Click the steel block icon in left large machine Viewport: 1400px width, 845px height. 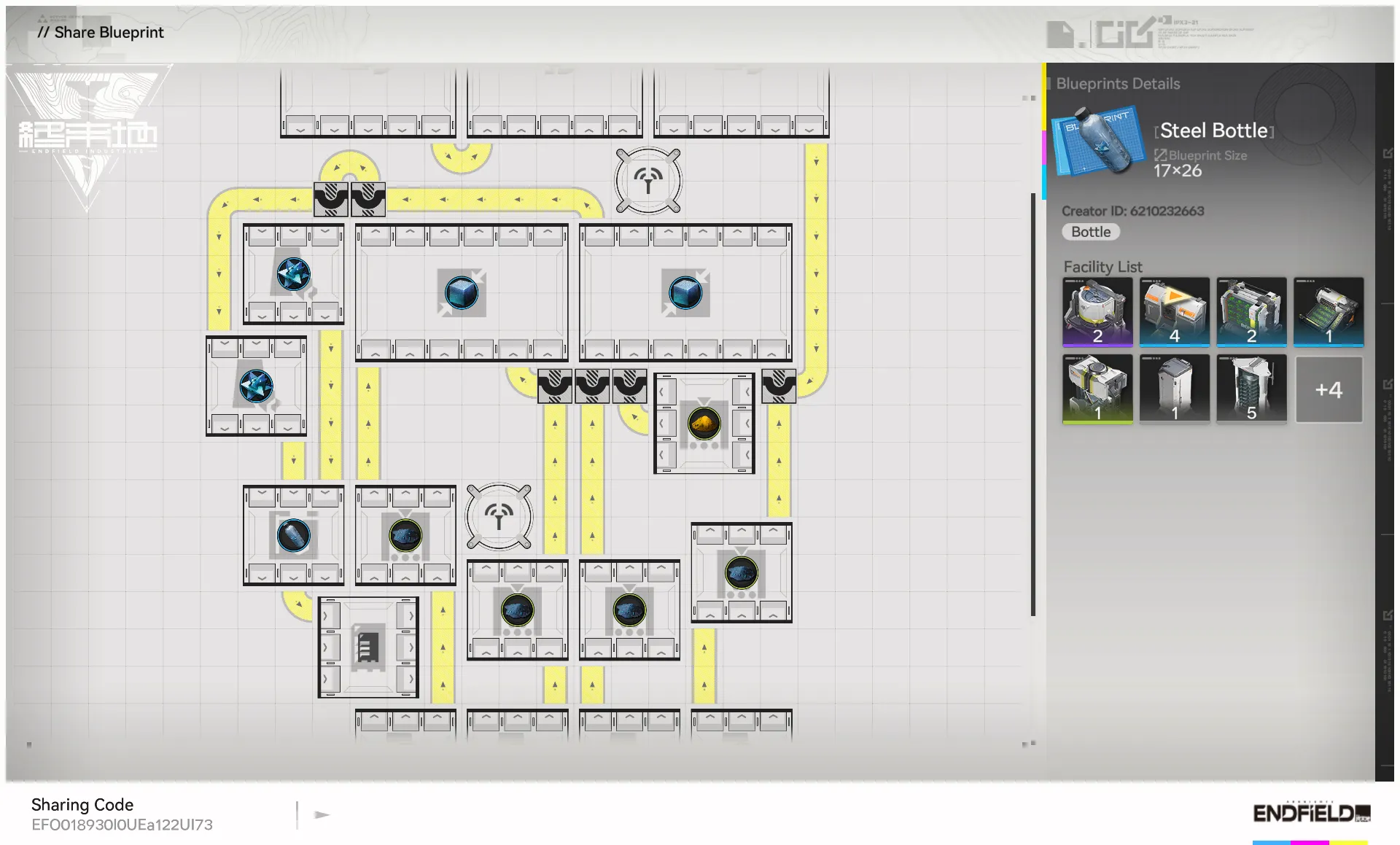click(462, 293)
